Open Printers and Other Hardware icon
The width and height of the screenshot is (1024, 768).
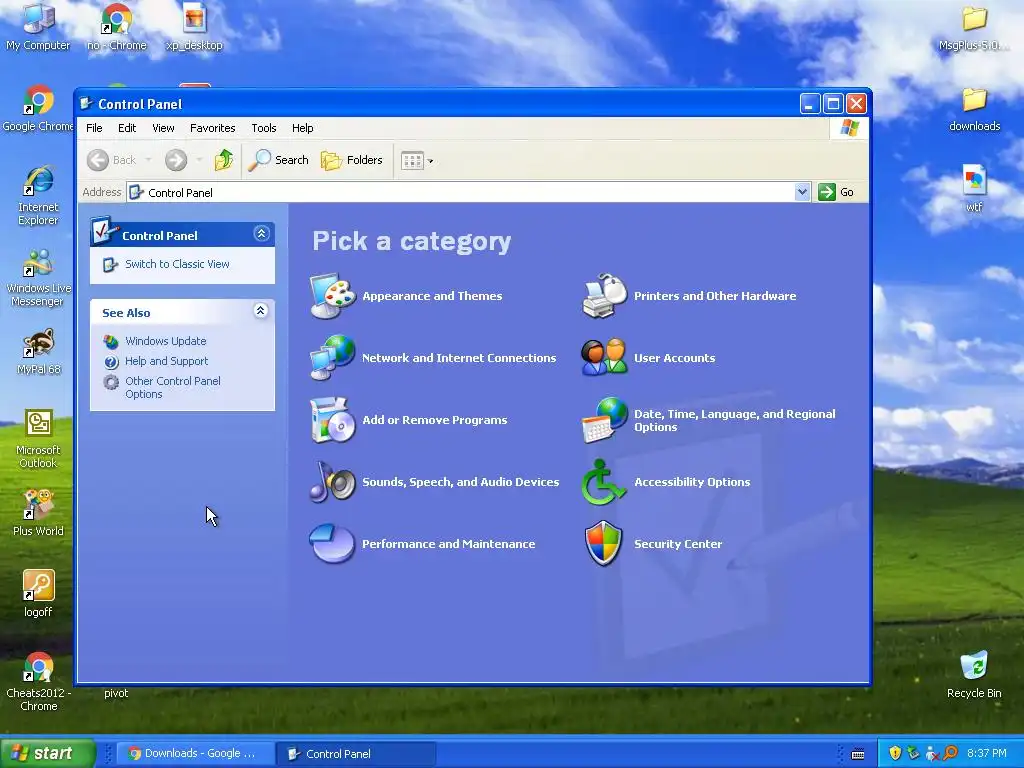click(604, 296)
